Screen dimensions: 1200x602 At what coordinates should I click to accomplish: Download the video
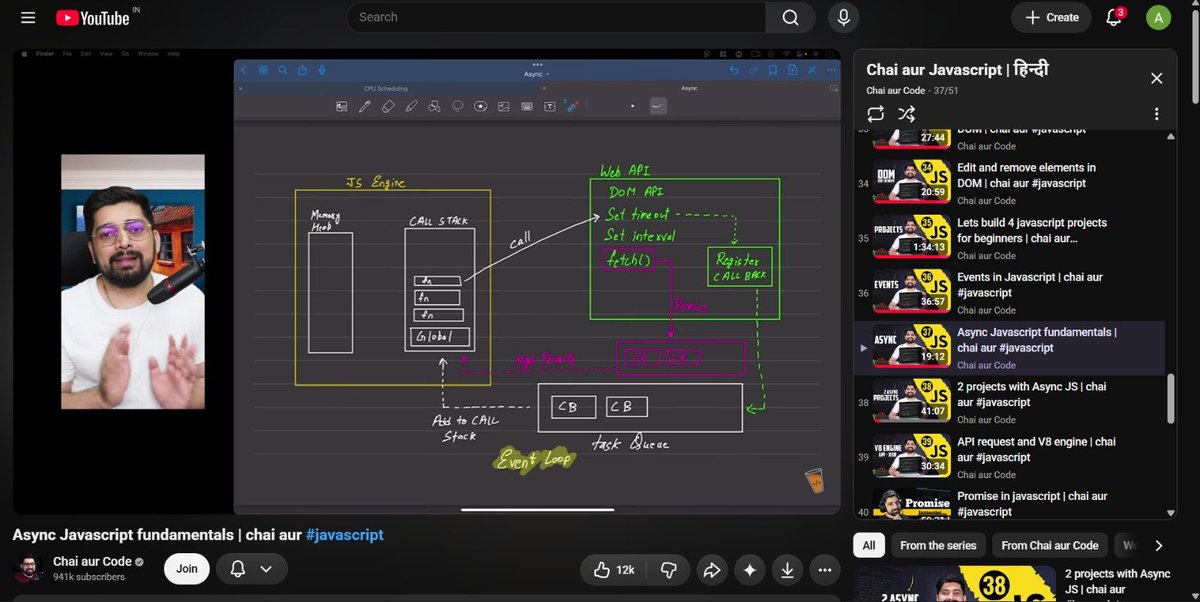click(787, 569)
